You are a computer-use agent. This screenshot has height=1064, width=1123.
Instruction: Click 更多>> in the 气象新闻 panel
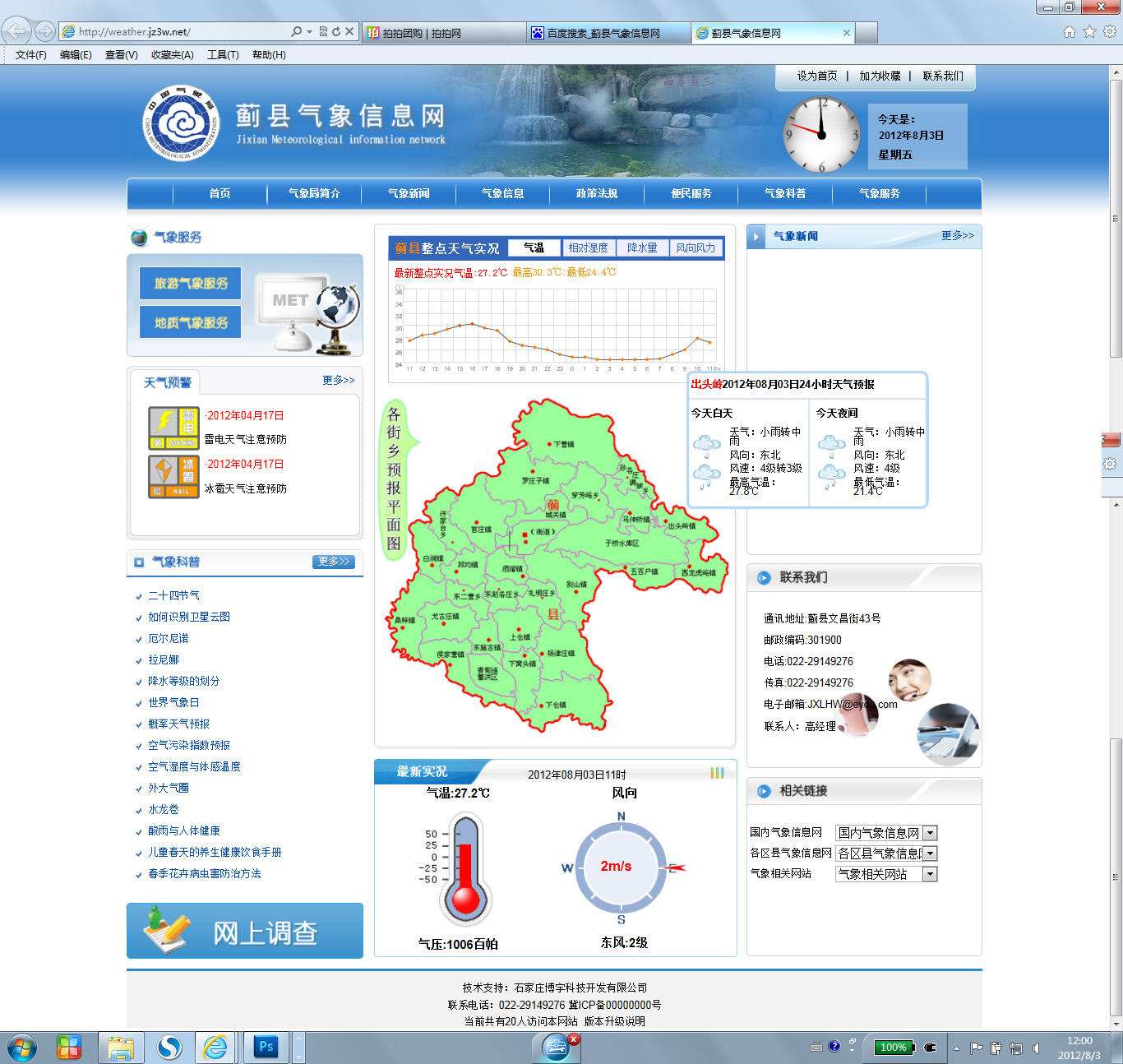[x=958, y=236]
